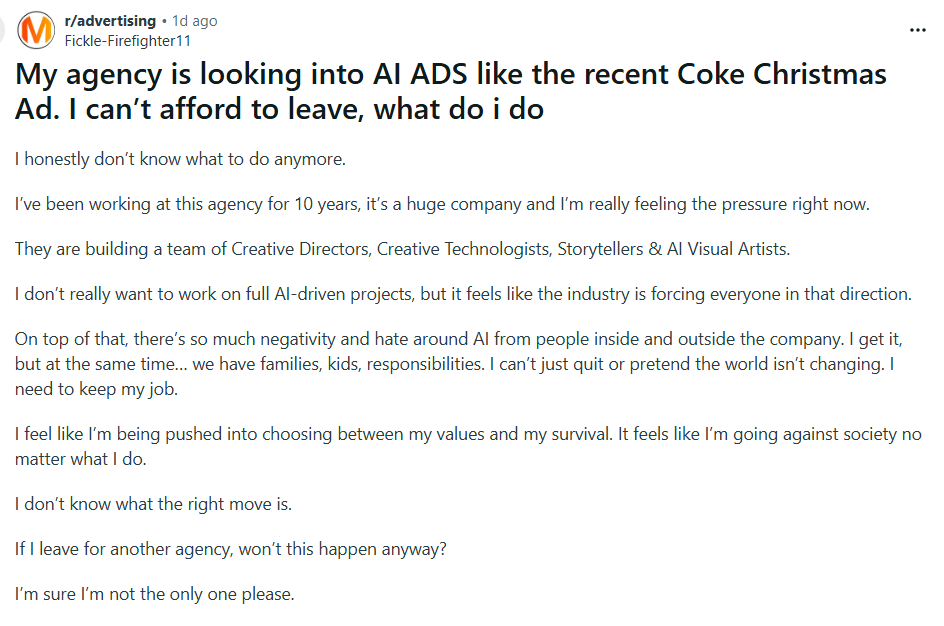Image resolution: width=944 pixels, height=626 pixels.
Task: Open the post's three-dot overflow menu
Action: 918,30
